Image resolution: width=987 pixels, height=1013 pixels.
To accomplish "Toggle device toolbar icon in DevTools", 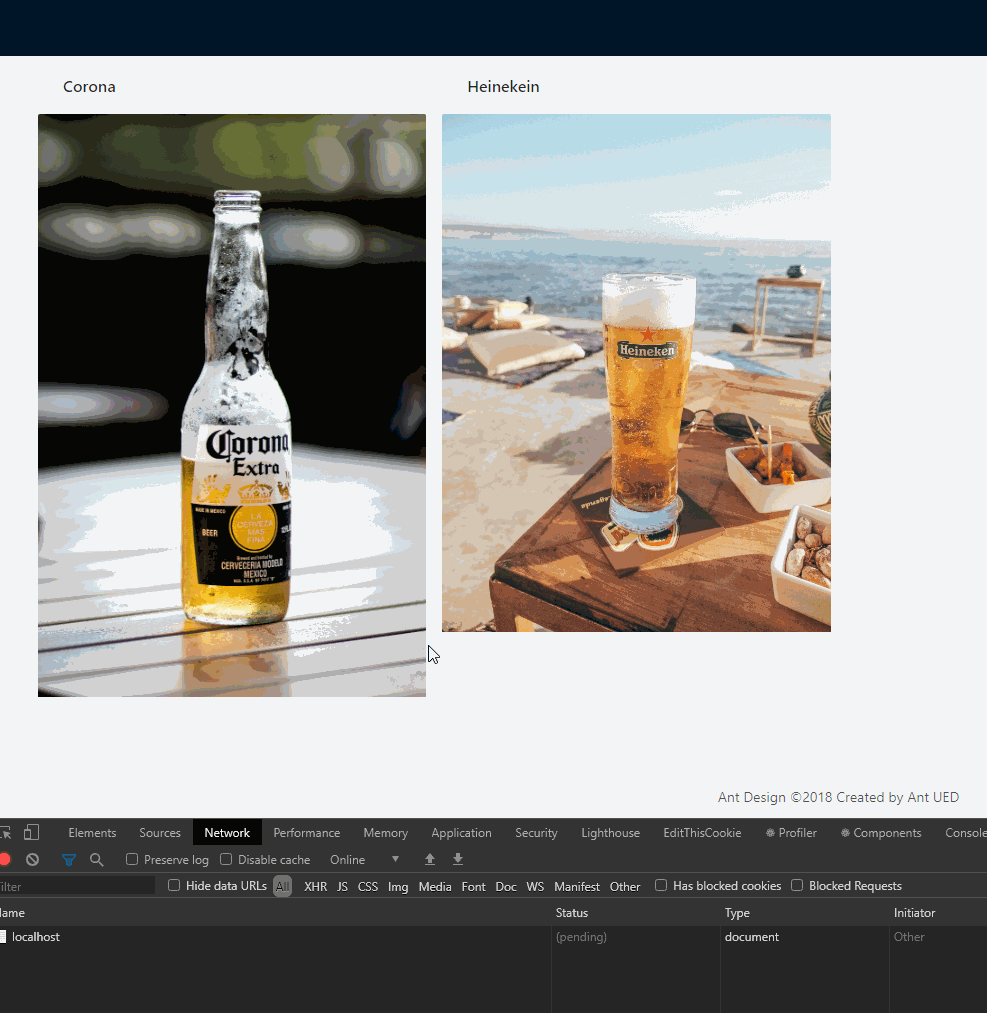I will point(31,832).
